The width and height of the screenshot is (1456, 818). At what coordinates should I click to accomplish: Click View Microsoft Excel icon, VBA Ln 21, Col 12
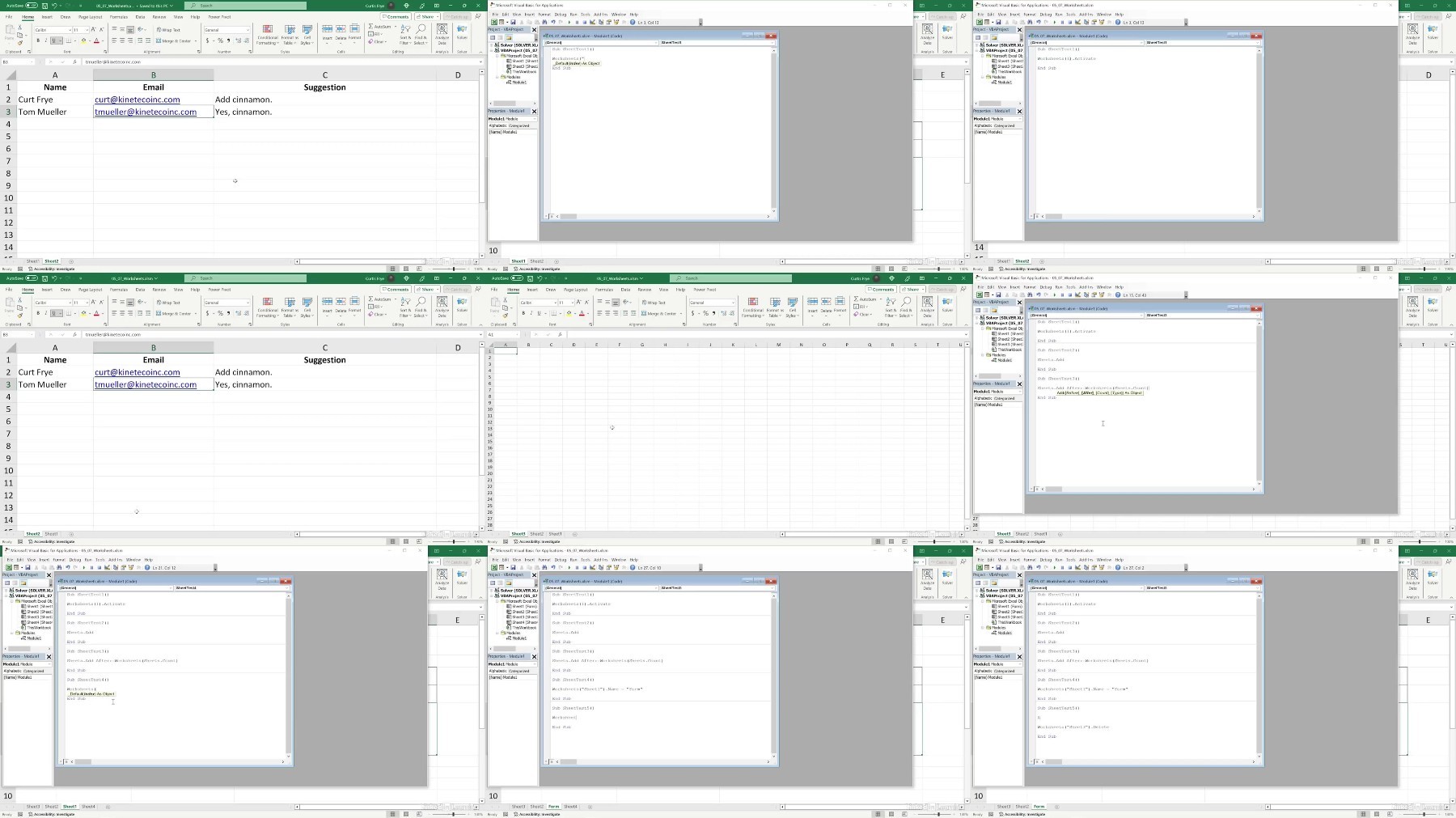coord(9,568)
